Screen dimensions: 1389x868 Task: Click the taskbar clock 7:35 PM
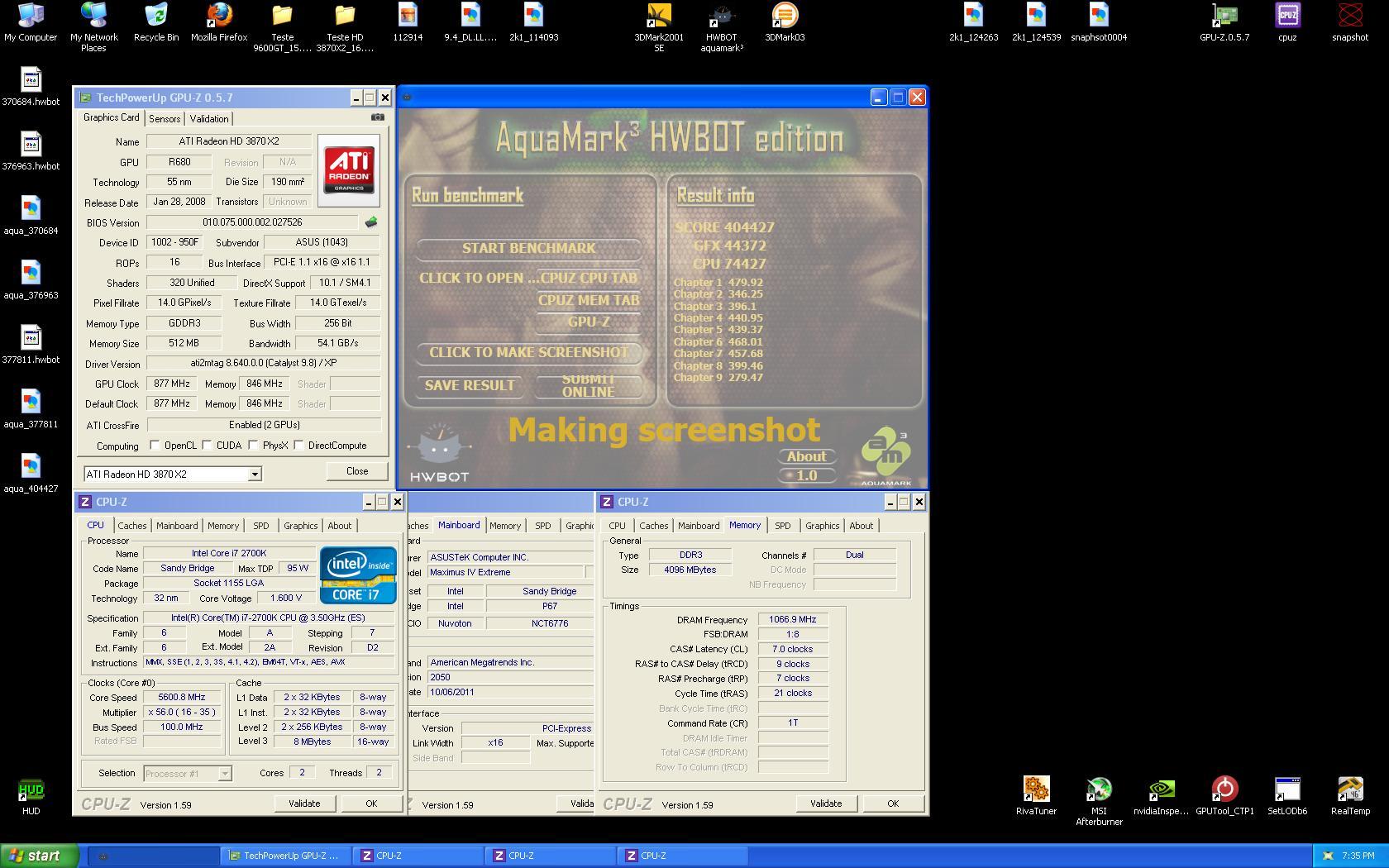point(1358,856)
